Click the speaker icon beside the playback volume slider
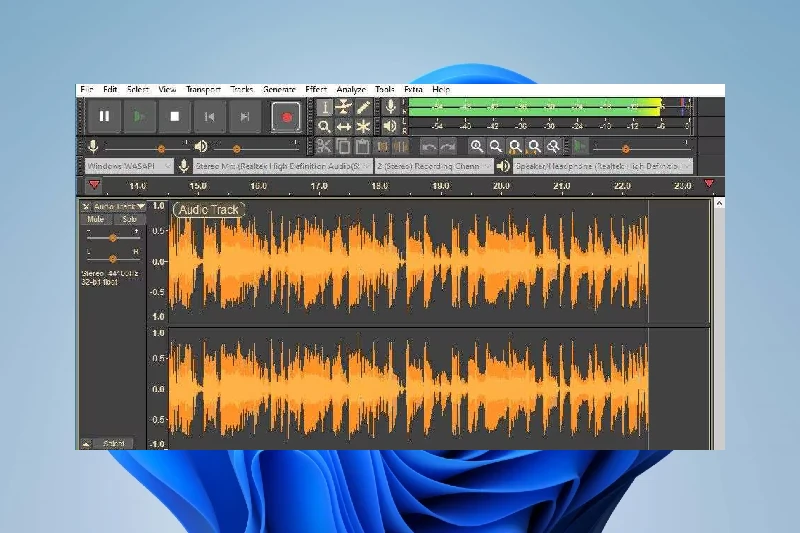 [x=201, y=147]
